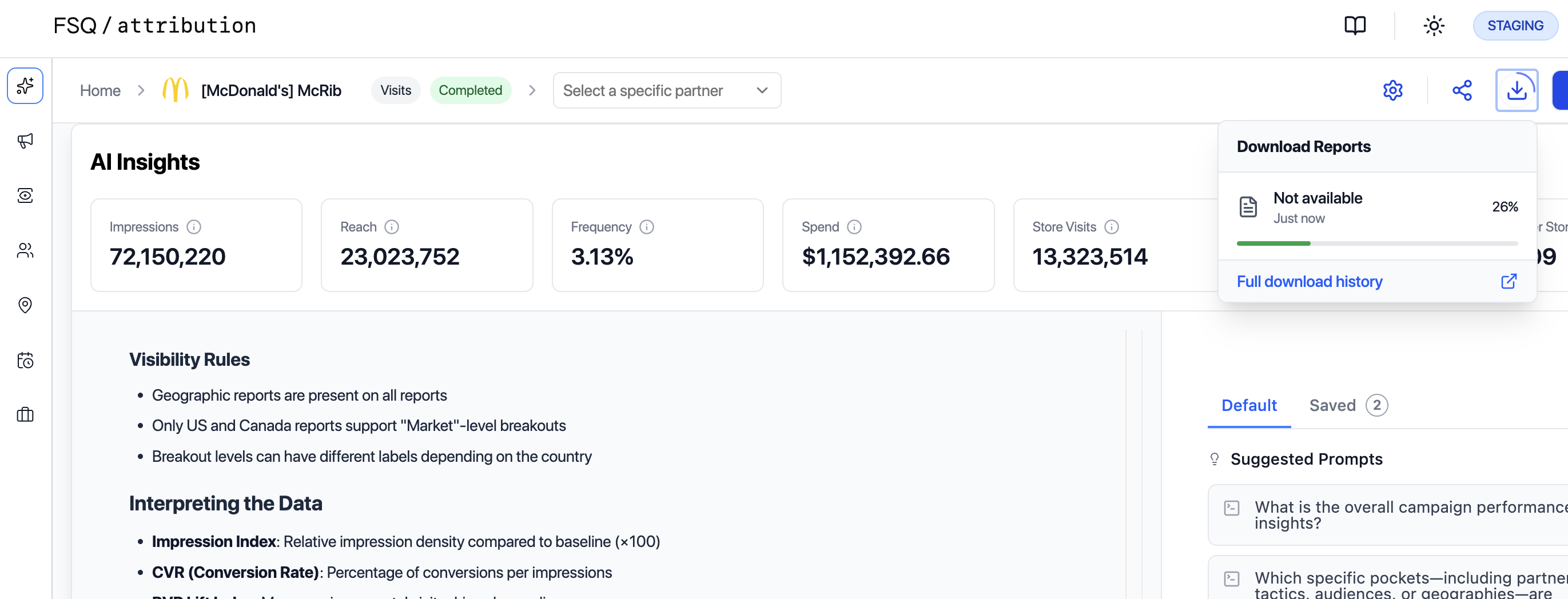Viewport: 1568px width, 599px height.
Task: Select the location pin sidebar icon
Action: pyautogui.click(x=25, y=305)
